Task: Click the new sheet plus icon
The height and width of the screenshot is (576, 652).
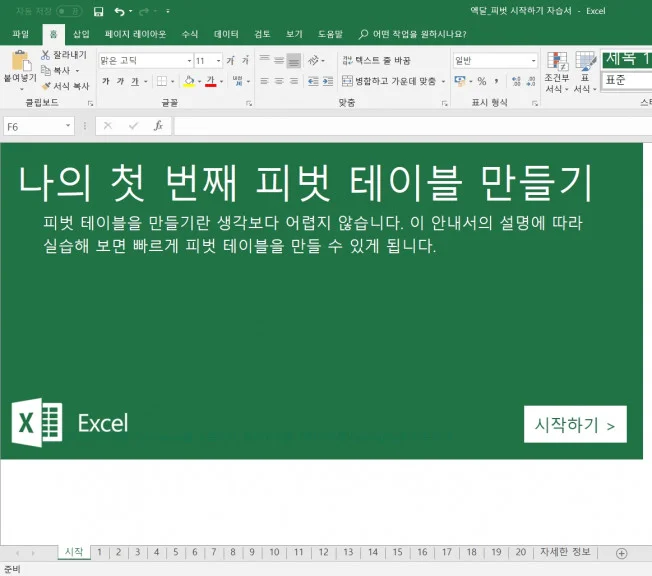Action: pyautogui.click(x=621, y=553)
